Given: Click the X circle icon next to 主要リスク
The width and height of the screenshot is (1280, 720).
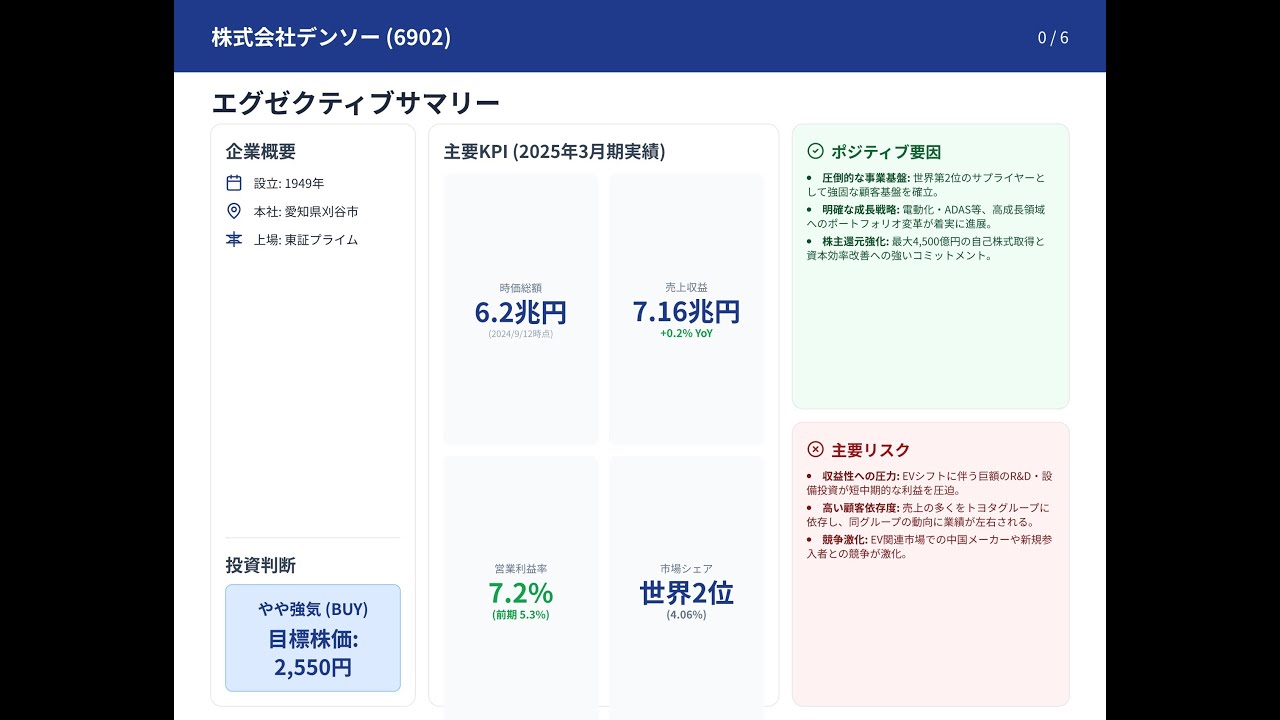Looking at the screenshot, I should [815, 449].
